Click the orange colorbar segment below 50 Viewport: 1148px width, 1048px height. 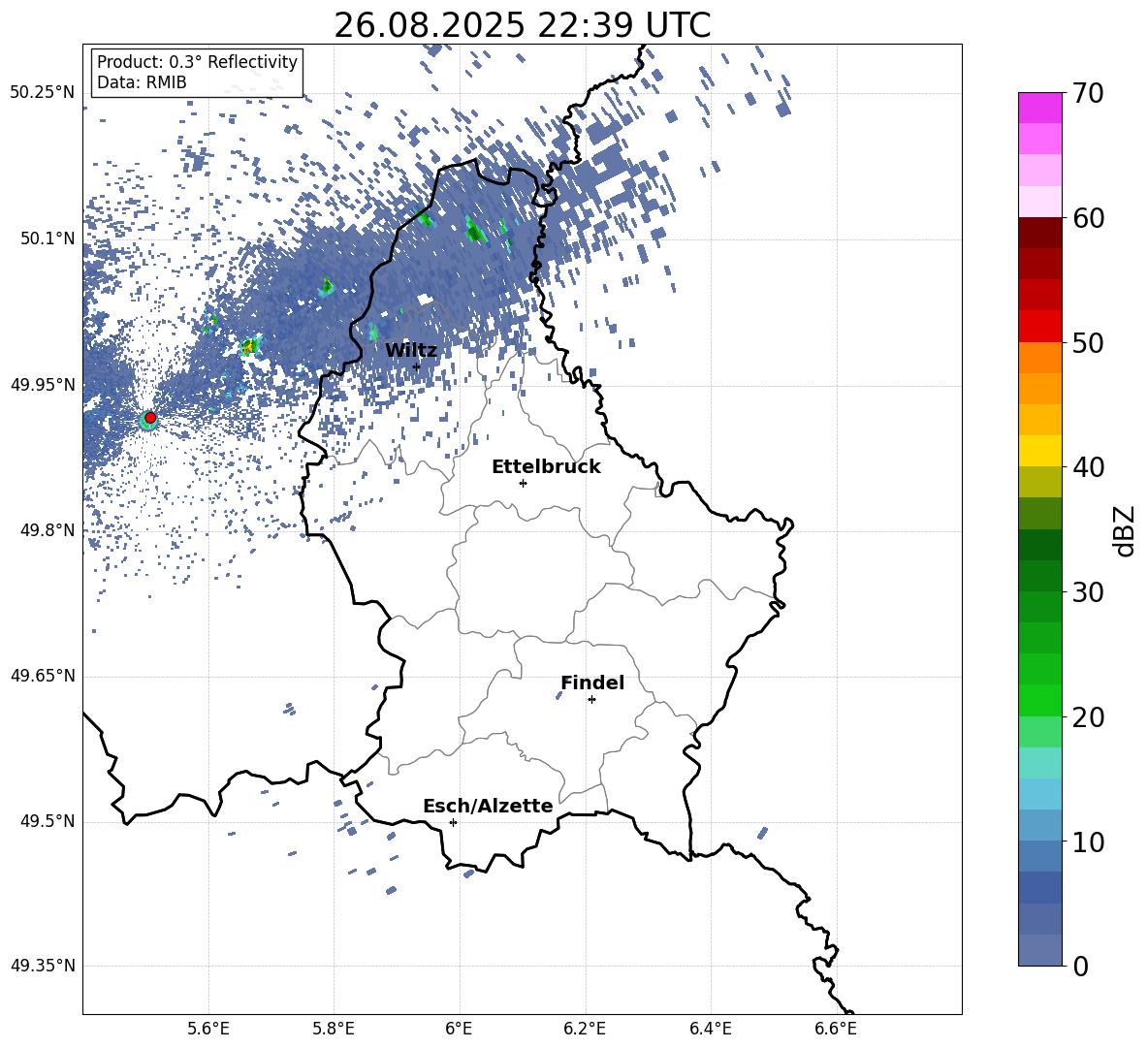tap(1039, 358)
